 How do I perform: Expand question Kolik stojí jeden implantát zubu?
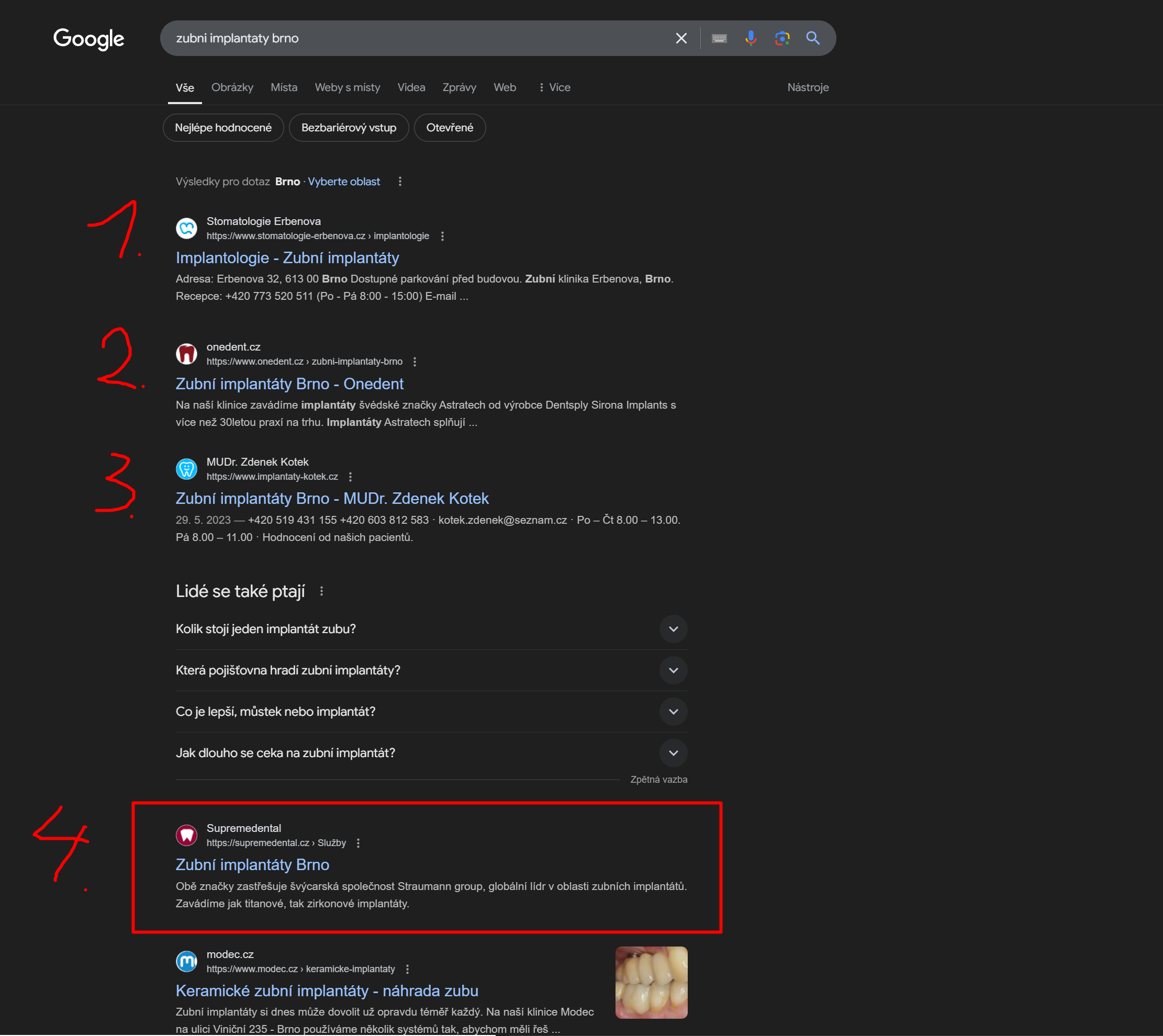[673, 629]
